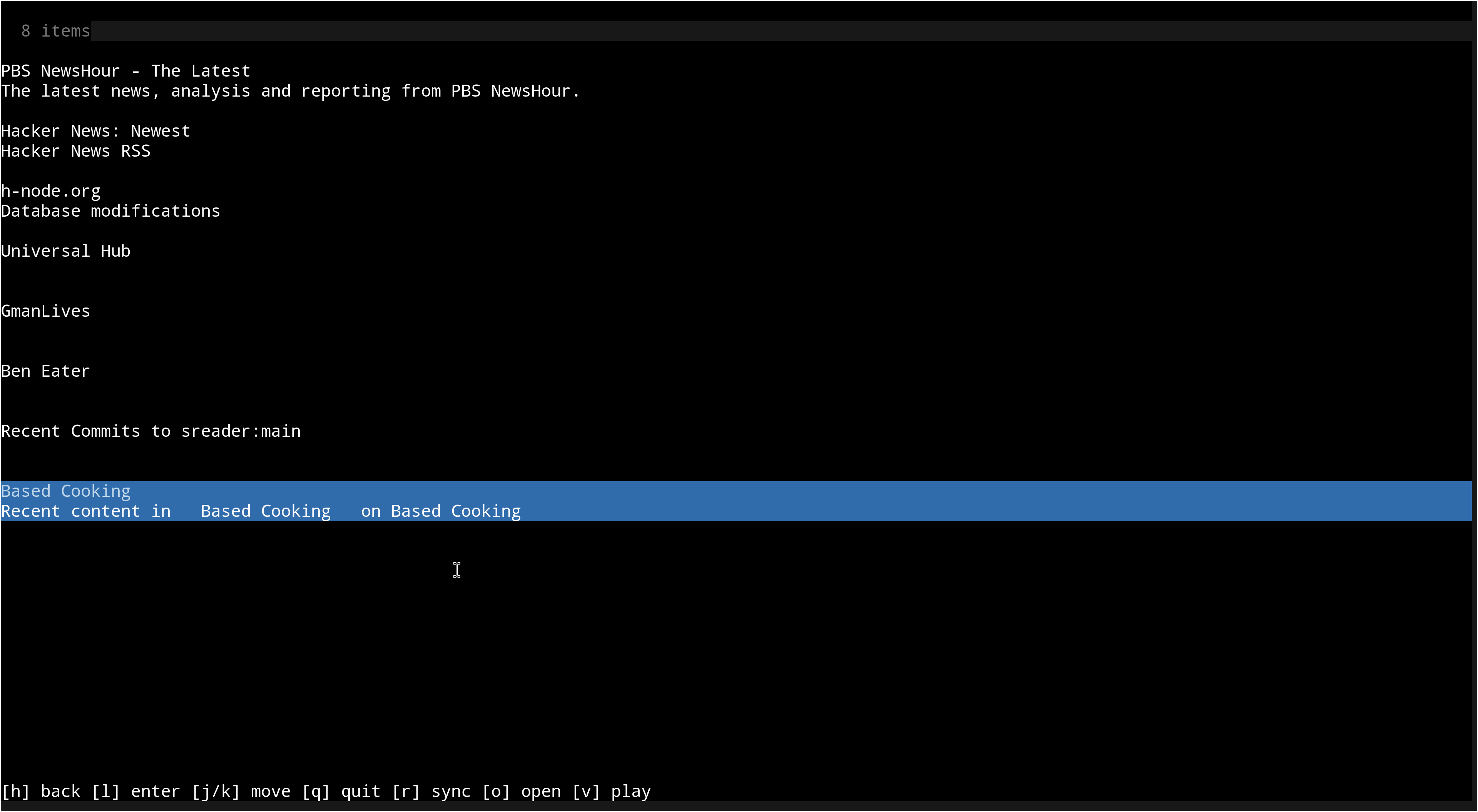Click the 8 items header label
Screen dimensions: 1478x812
click(56, 31)
